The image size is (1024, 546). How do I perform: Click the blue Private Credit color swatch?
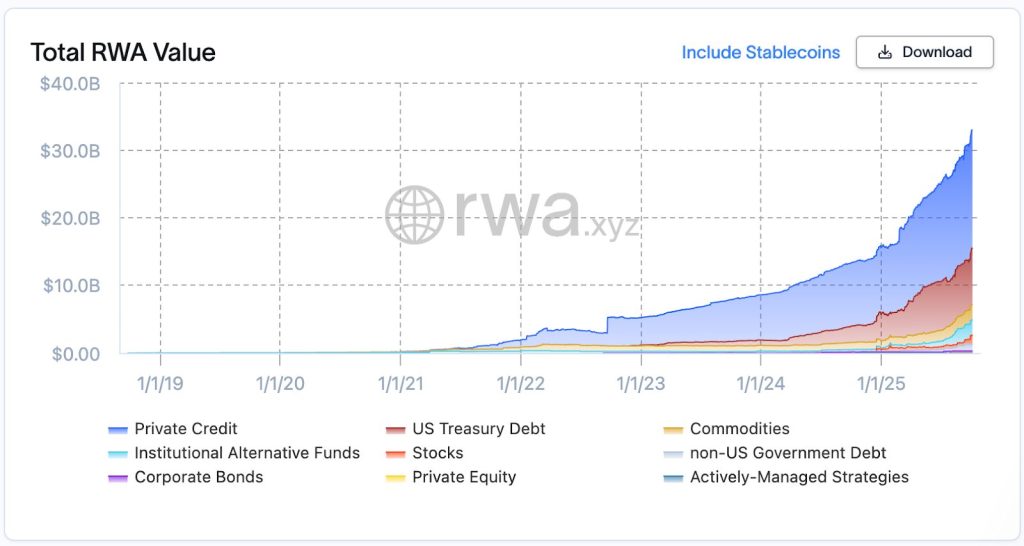tap(118, 430)
